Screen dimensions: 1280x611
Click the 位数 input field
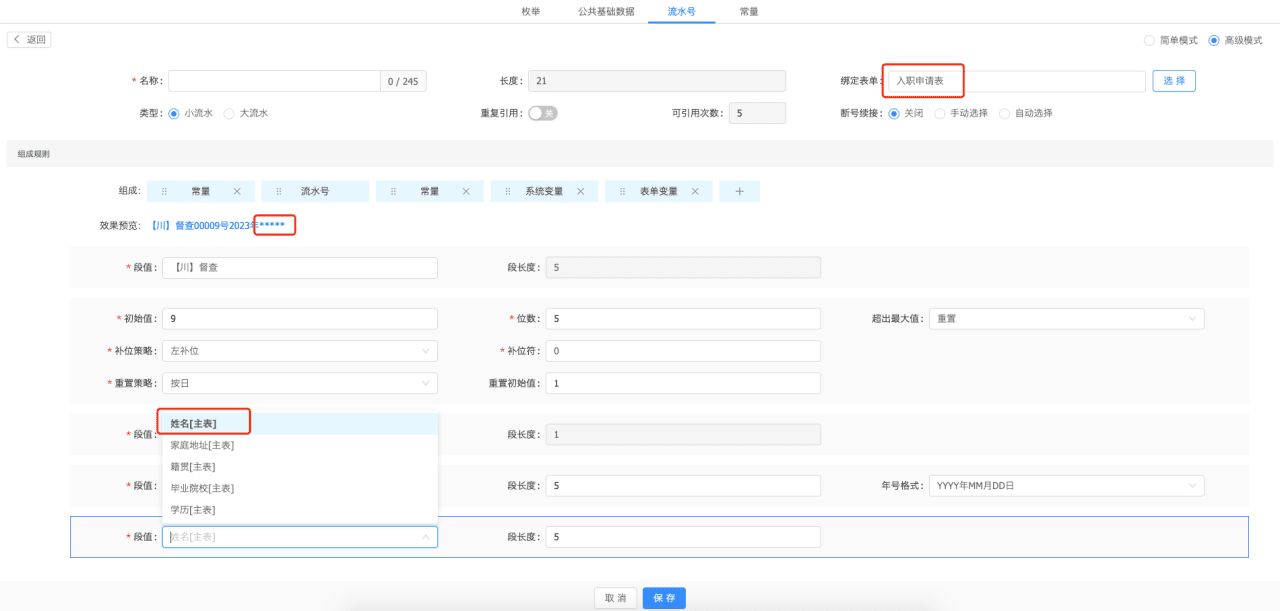tap(683, 319)
